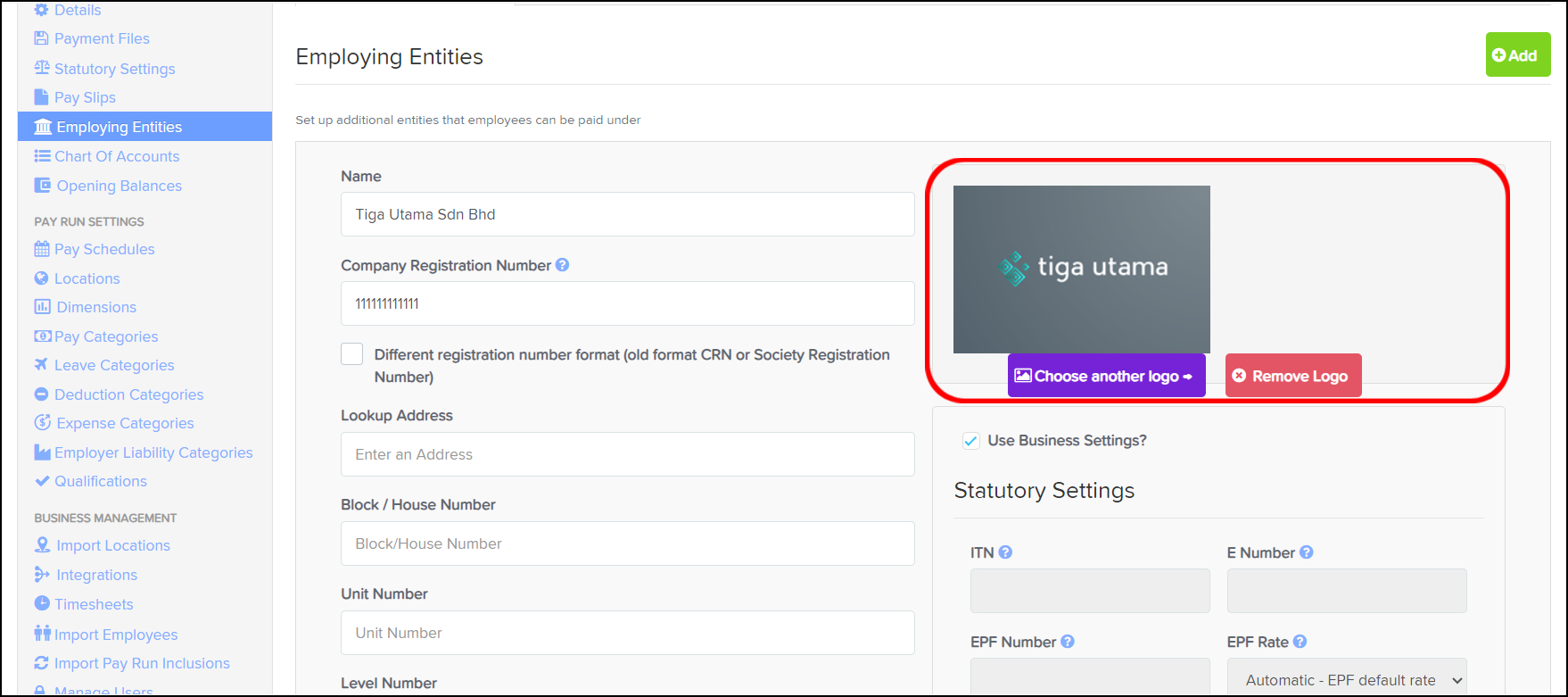Uncheck the Use Business Settings checkbox
The image size is (1568, 697).
point(971,441)
